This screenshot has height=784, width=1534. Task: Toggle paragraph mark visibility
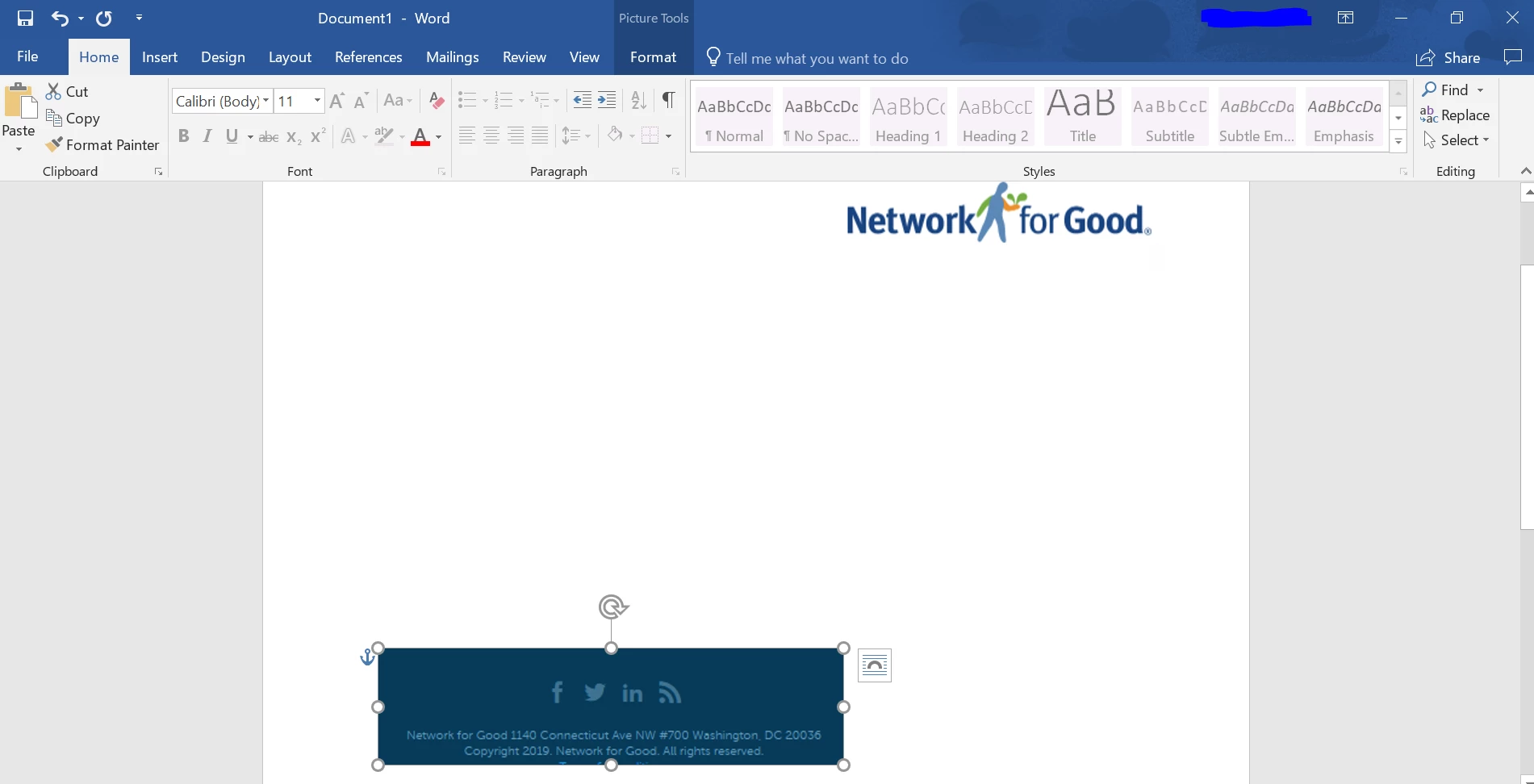pos(668,100)
